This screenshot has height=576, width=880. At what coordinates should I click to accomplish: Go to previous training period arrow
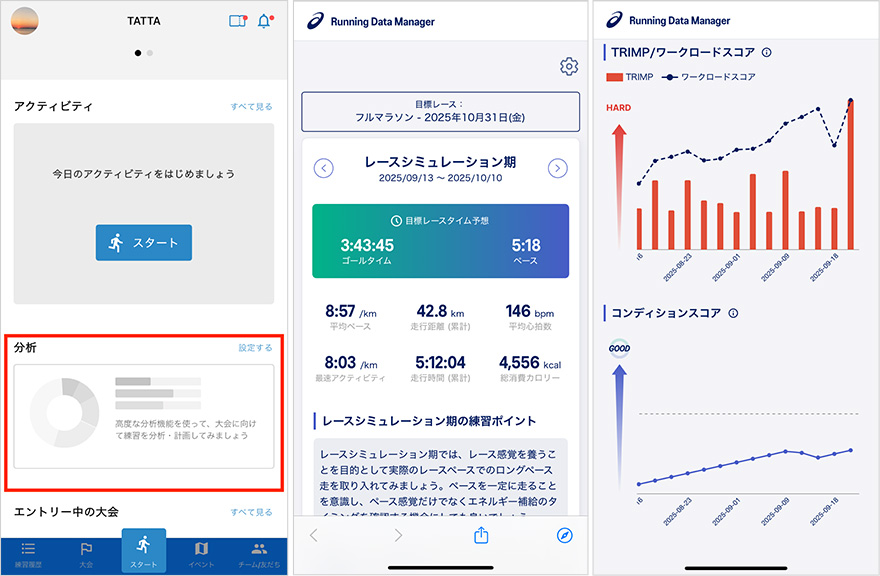(x=324, y=168)
